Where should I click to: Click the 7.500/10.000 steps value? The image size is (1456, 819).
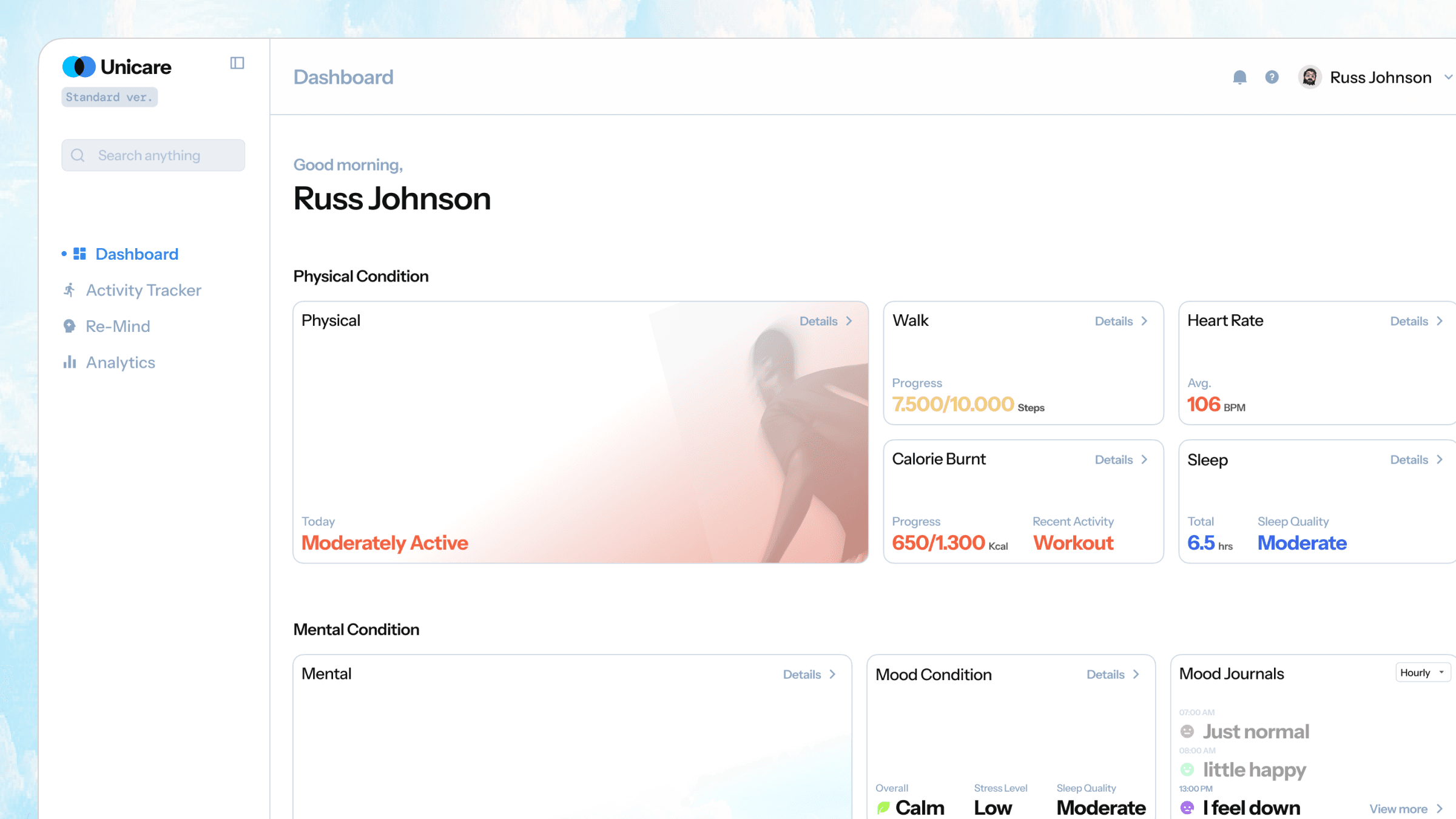point(953,404)
